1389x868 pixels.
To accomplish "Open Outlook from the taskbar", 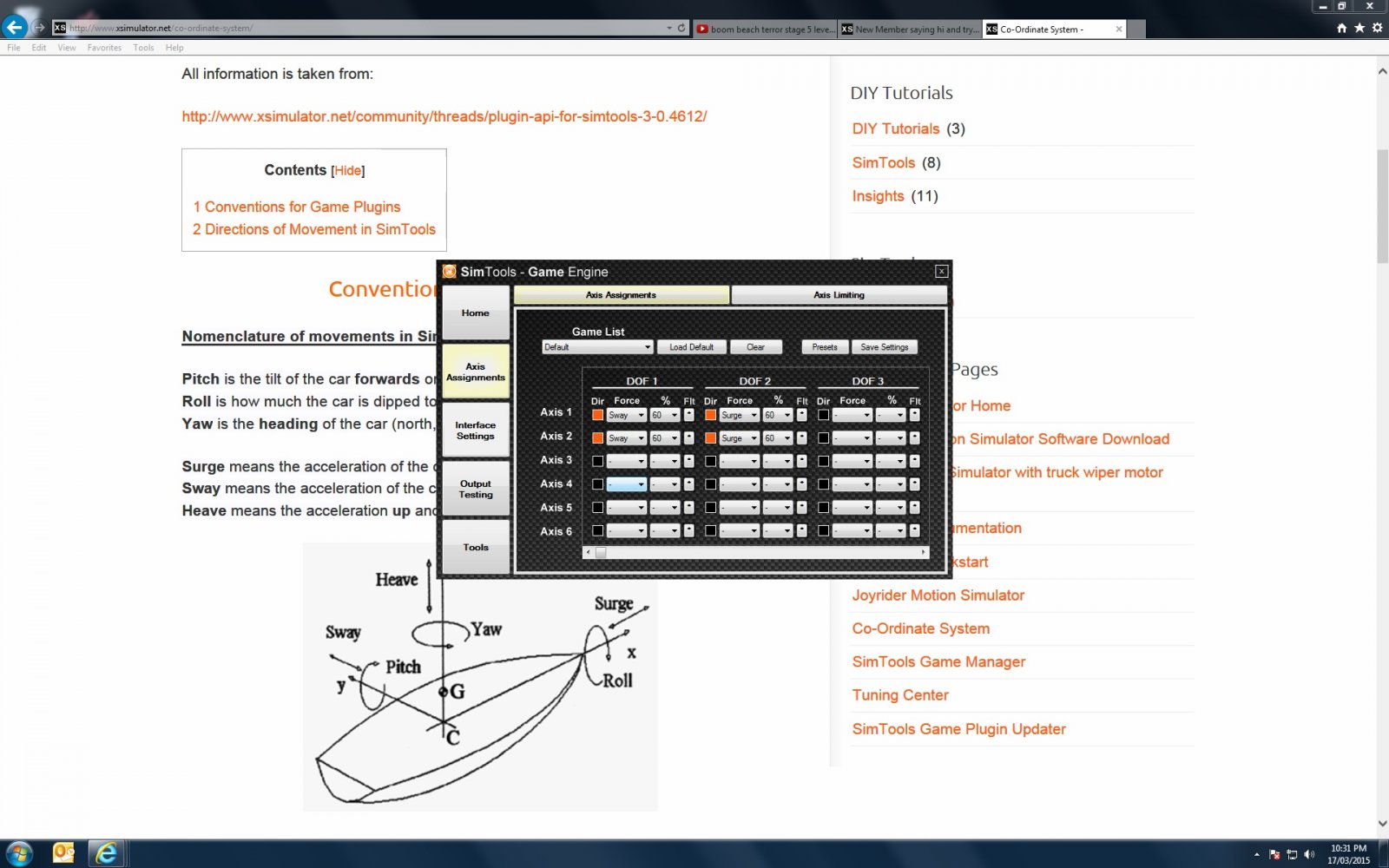I will (x=64, y=853).
